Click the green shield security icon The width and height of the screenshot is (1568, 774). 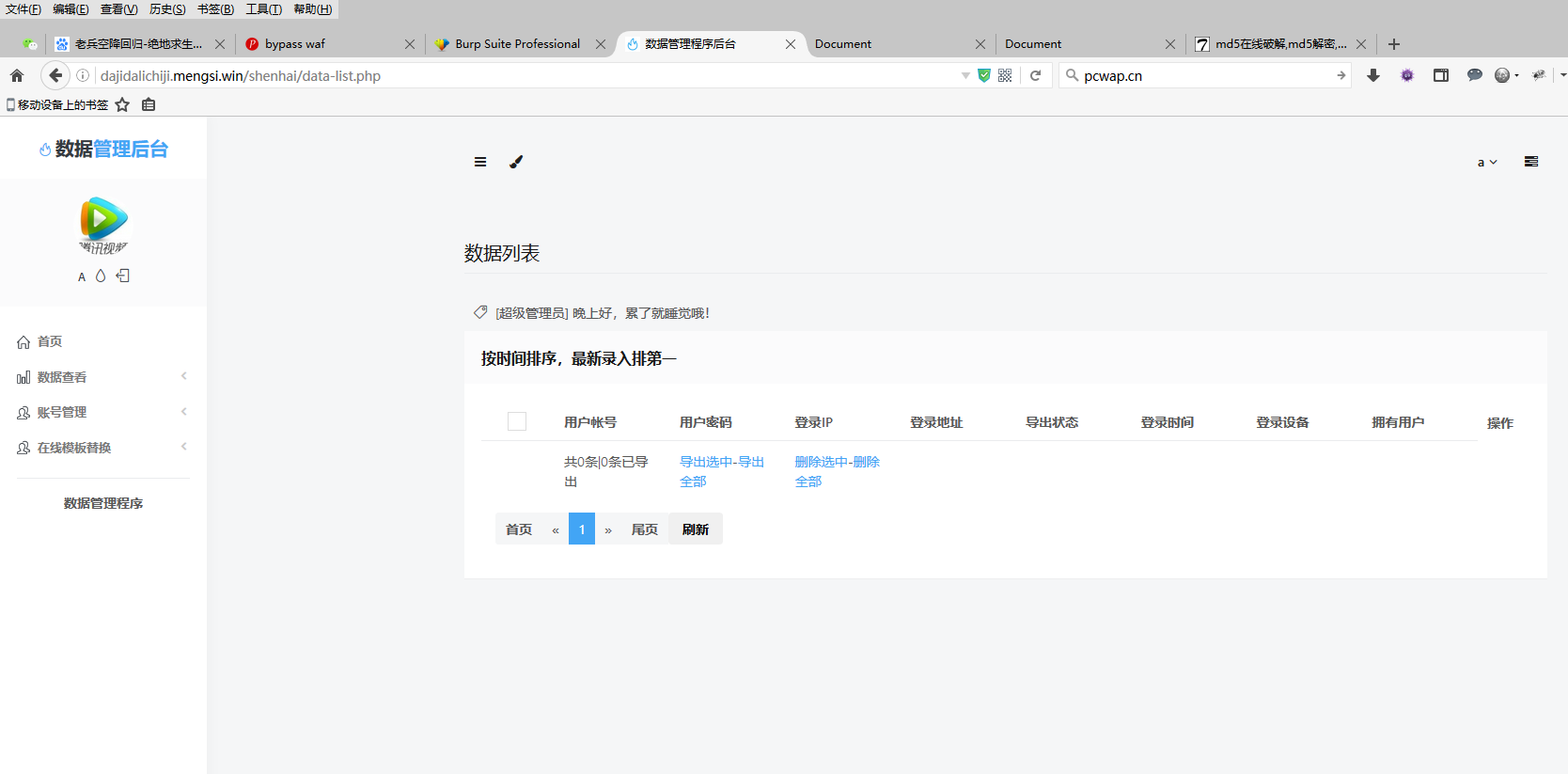tap(984, 75)
